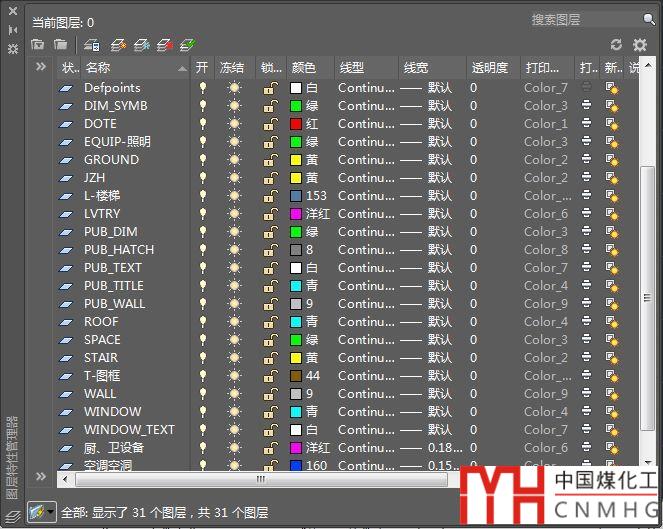Open the Layer States Manager icon

pos(91,44)
